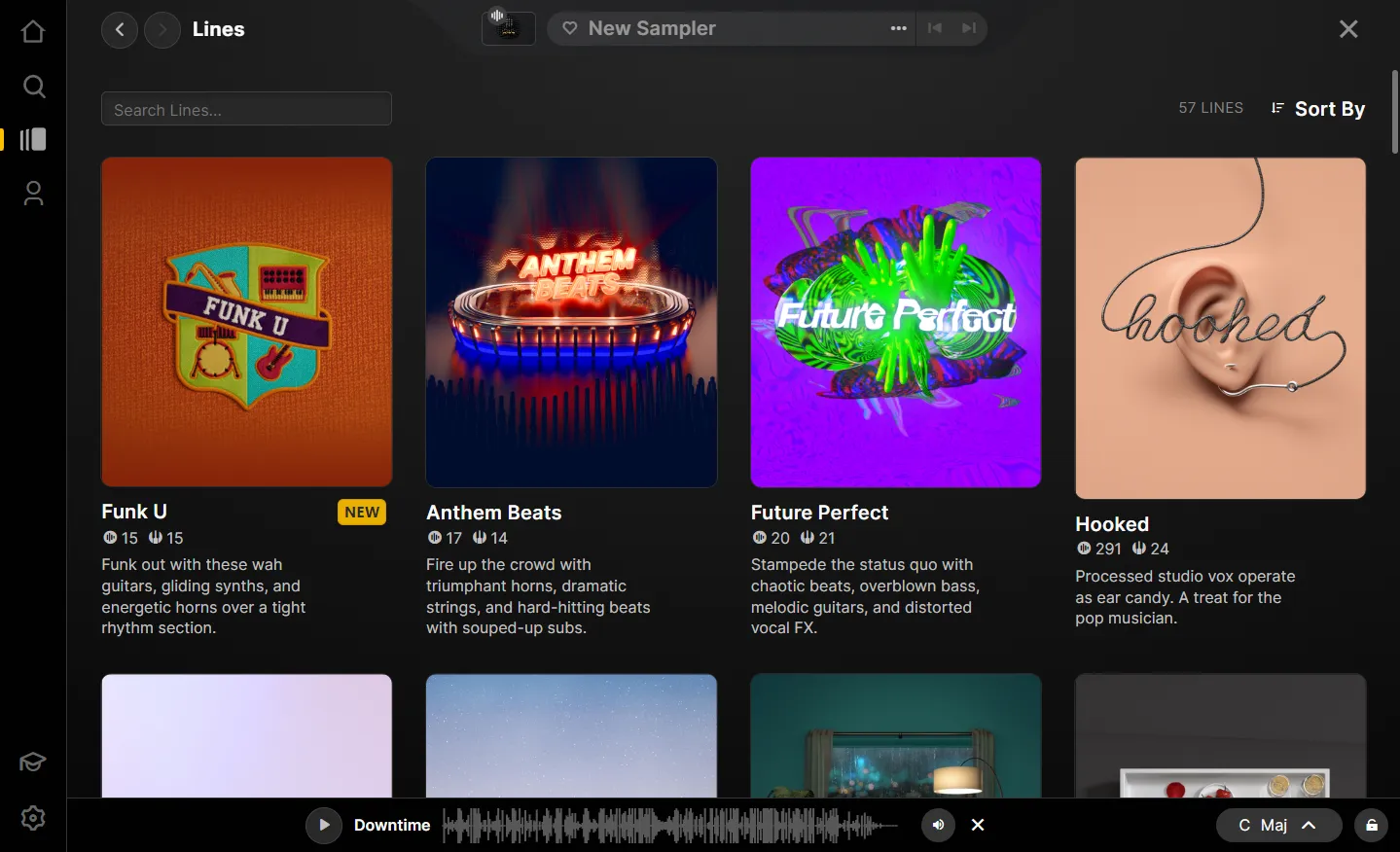Go forward with the right arrow

[162, 29]
